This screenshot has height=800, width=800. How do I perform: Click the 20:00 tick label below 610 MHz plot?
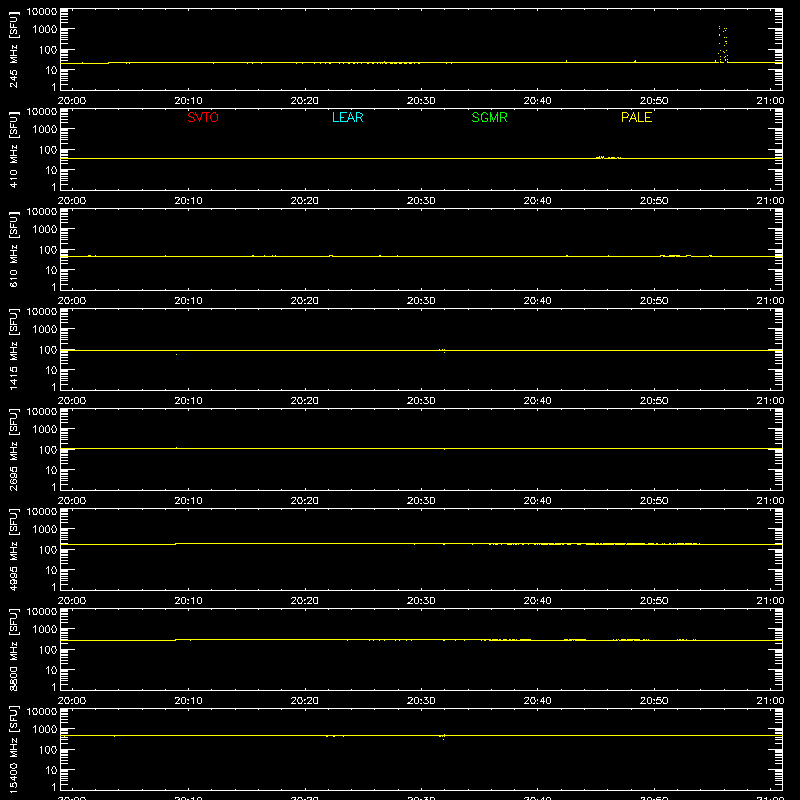72,301
